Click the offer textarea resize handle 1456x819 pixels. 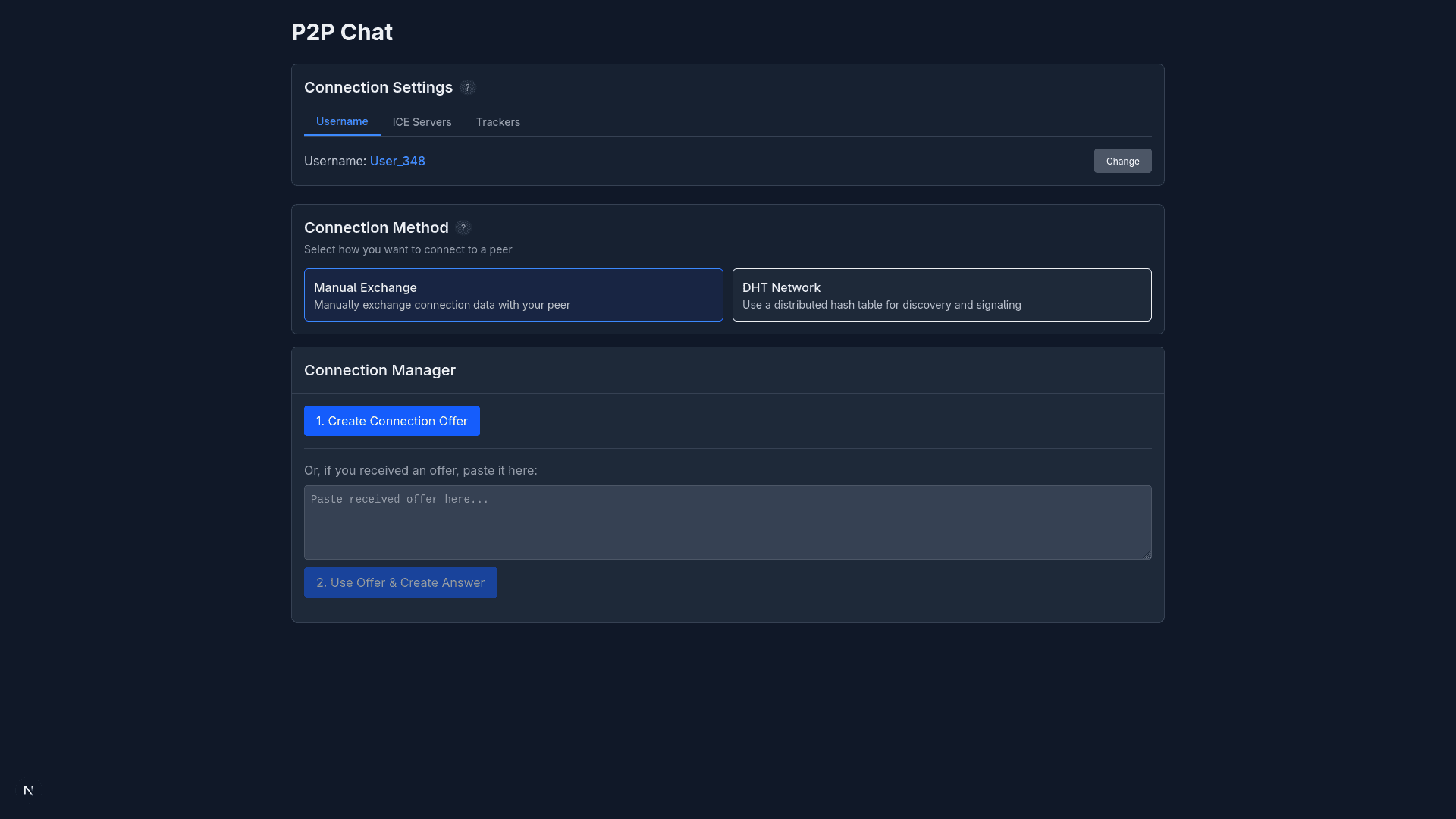(x=1147, y=553)
